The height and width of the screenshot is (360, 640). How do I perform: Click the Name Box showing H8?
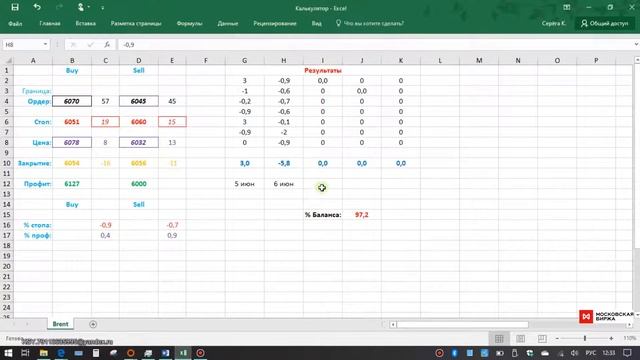click(x=22, y=44)
